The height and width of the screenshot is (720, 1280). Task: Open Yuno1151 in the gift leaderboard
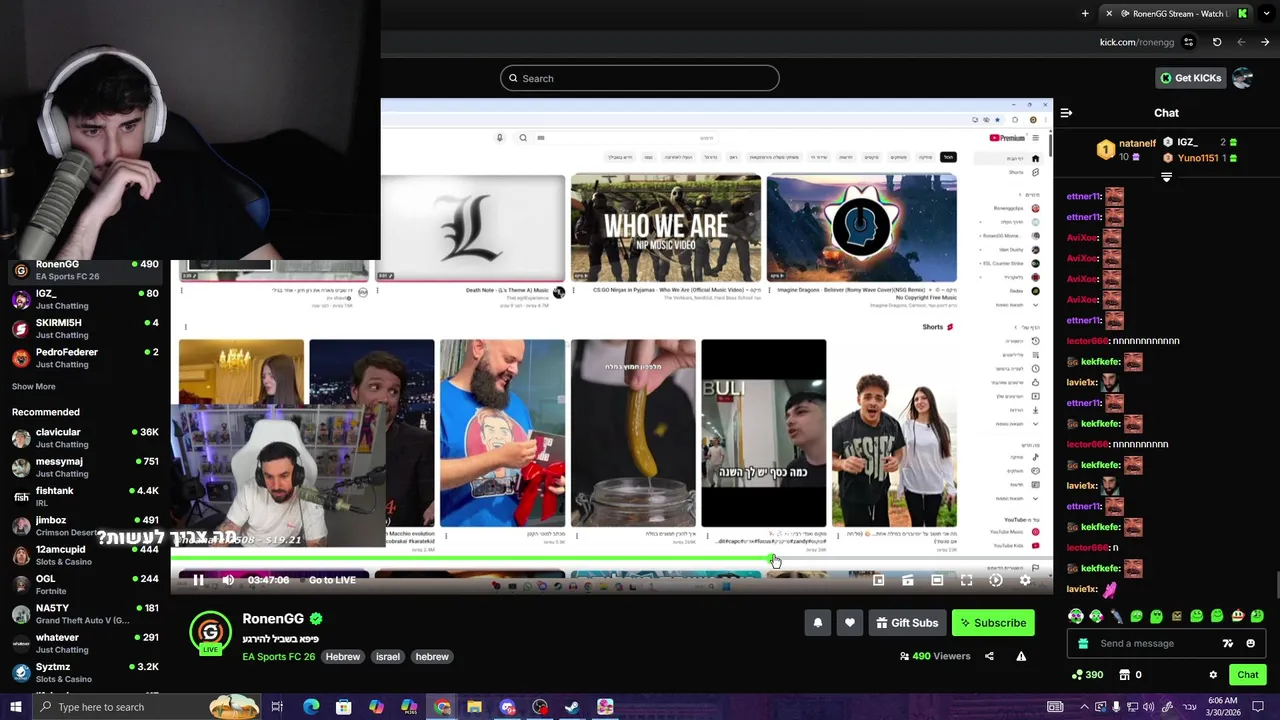[1202, 158]
